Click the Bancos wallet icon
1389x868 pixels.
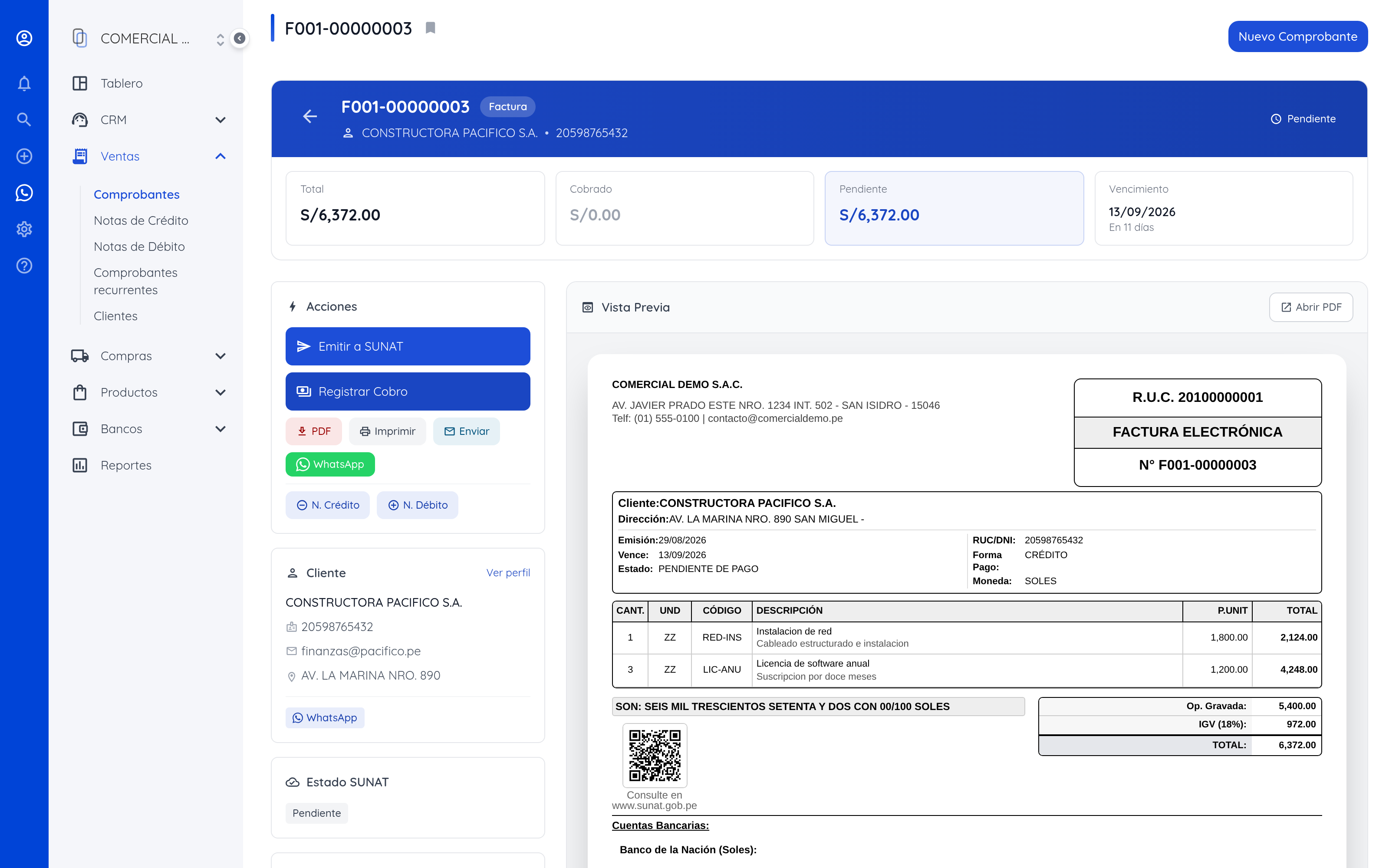[x=80, y=429]
